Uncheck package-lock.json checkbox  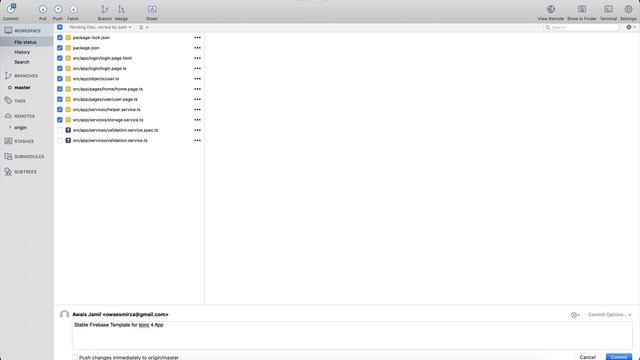pos(60,38)
